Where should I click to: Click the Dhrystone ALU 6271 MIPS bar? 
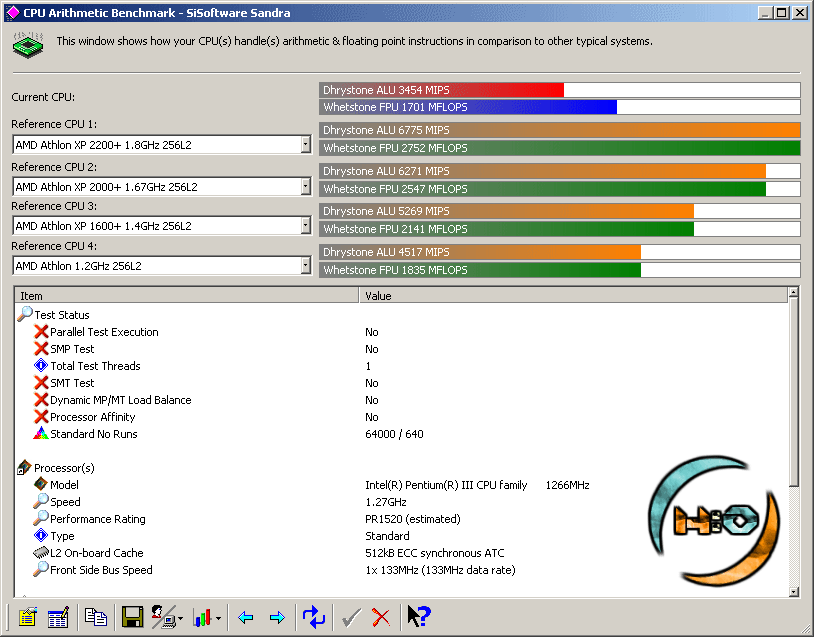coord(560,171)
